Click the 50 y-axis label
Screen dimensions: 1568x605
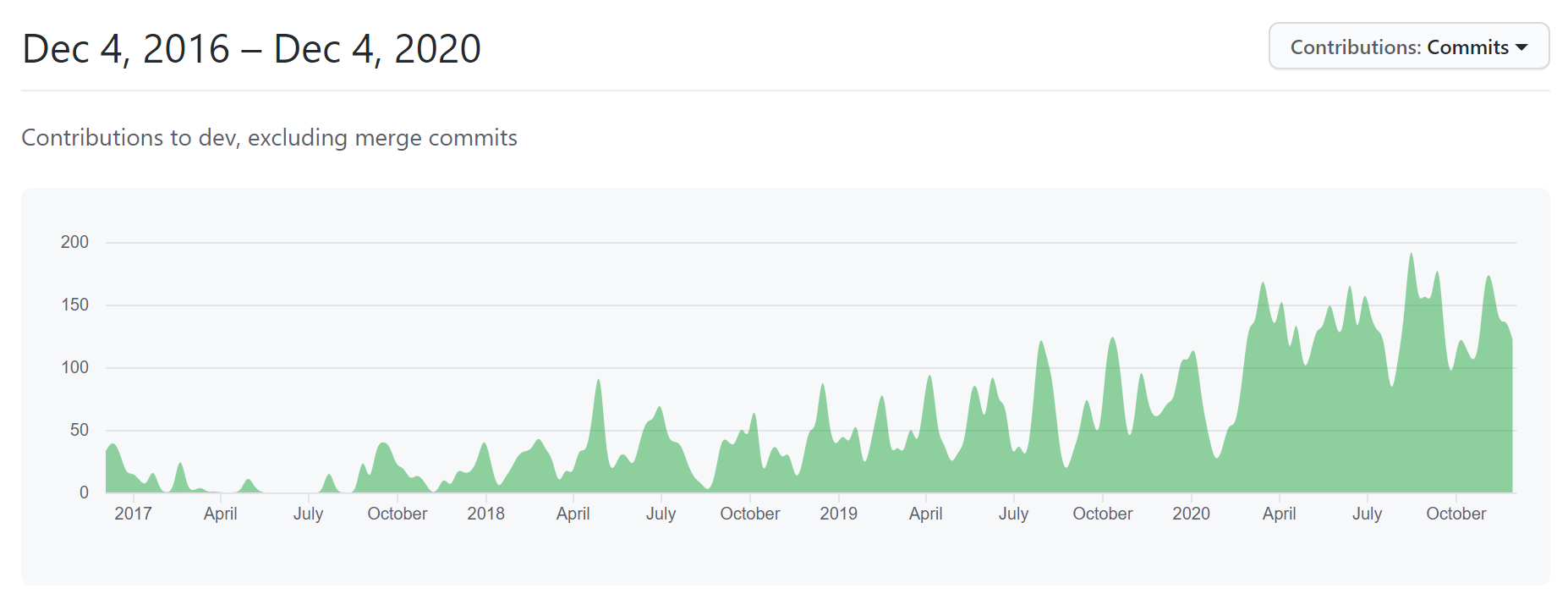click(x=79, y=430)
